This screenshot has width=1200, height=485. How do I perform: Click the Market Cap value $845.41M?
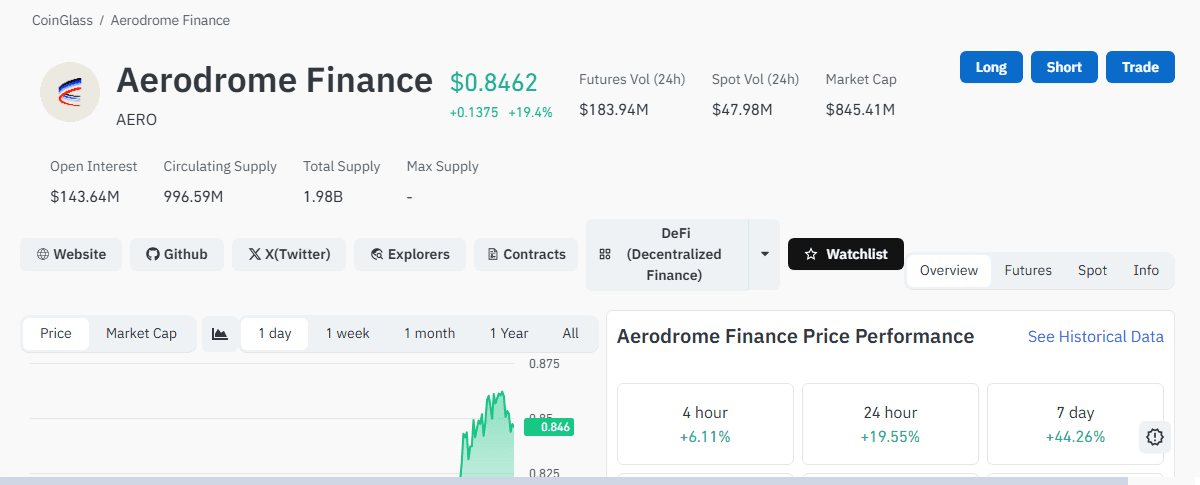point(860,109)
